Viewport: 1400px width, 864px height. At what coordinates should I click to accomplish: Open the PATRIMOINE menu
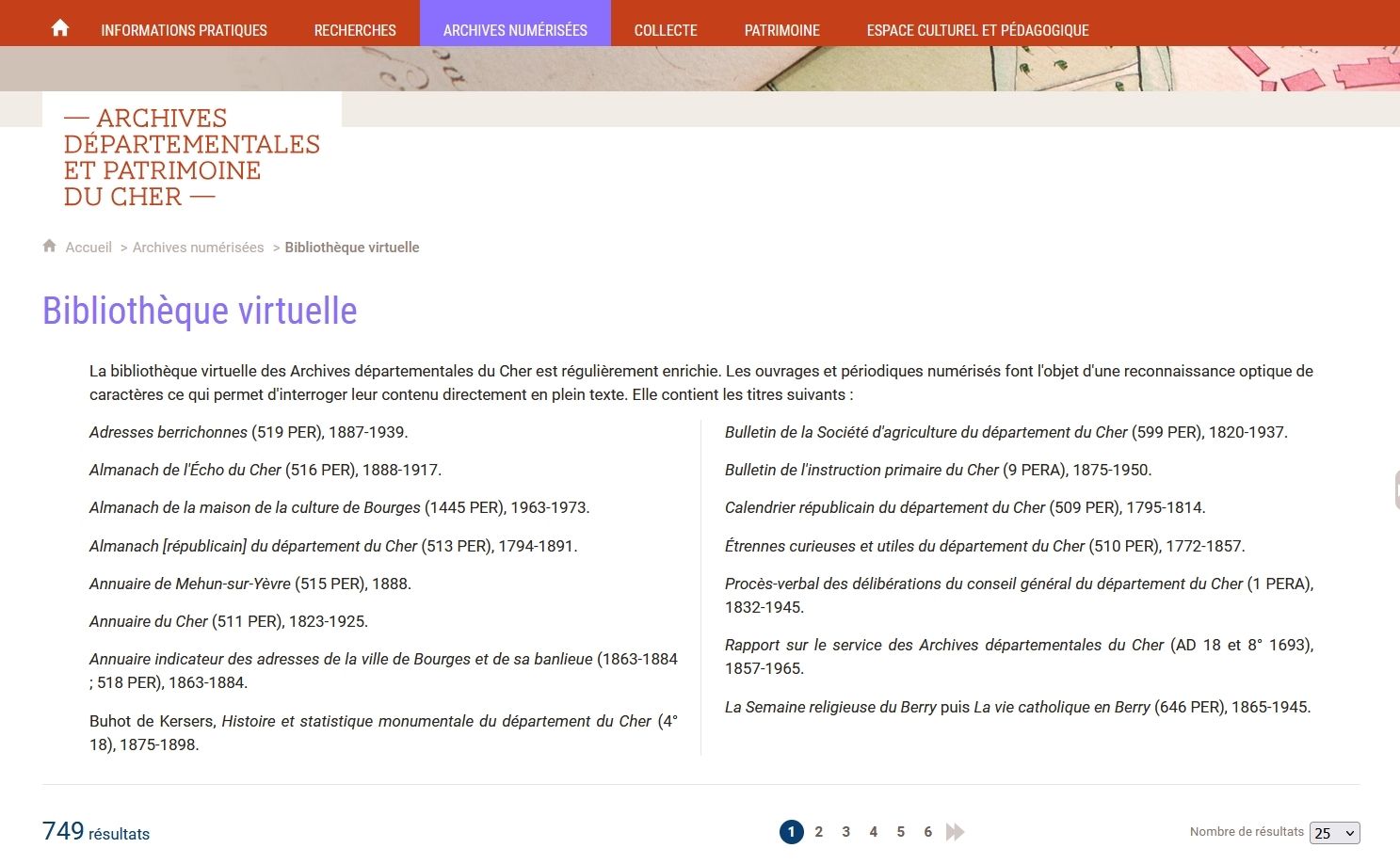[x=781, y=30]
